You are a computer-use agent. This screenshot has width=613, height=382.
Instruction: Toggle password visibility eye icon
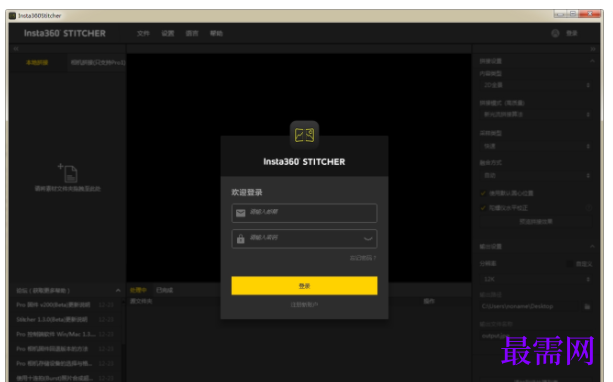coord(367,239)
